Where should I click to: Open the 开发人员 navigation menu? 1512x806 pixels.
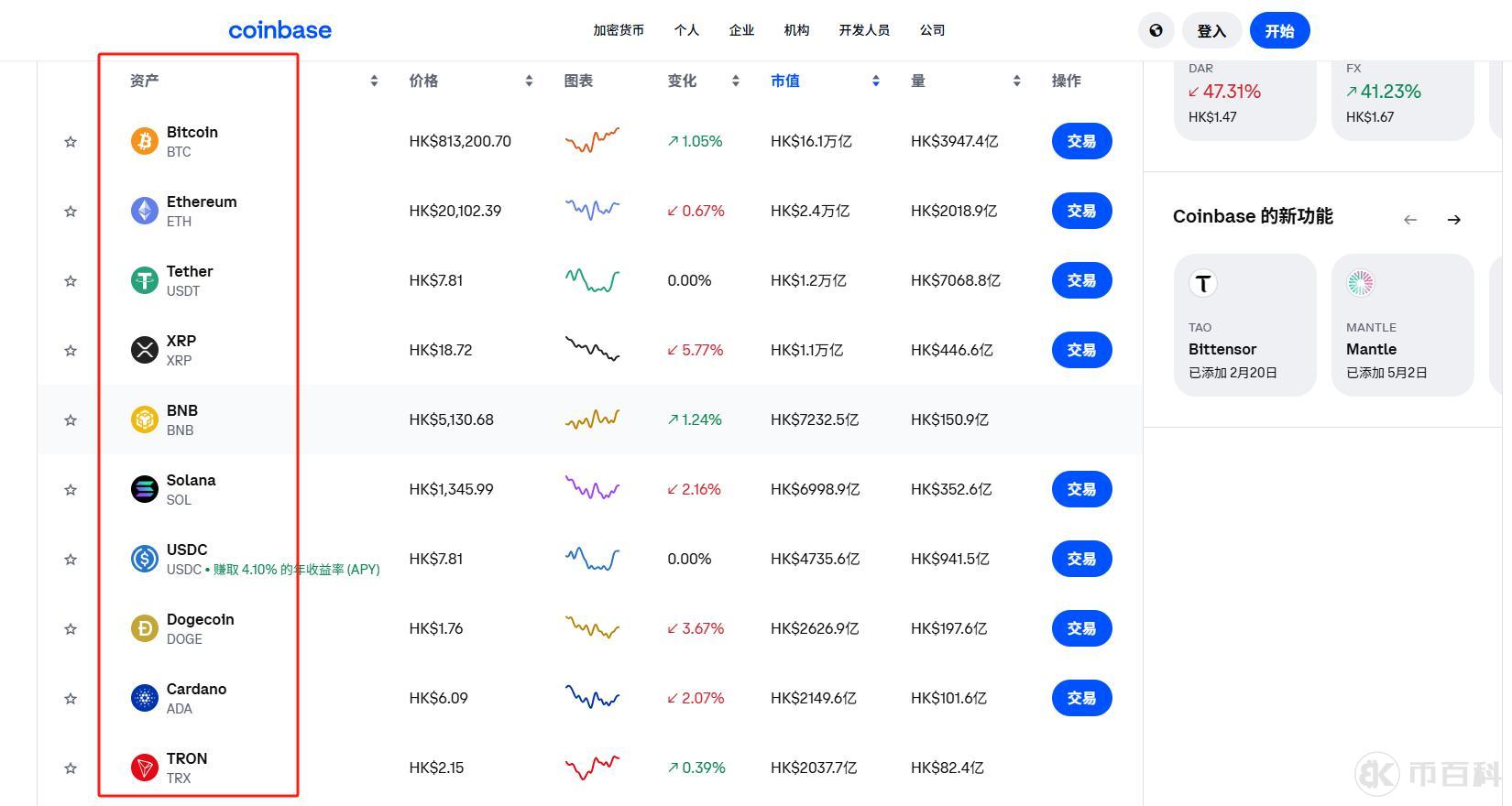864,30
